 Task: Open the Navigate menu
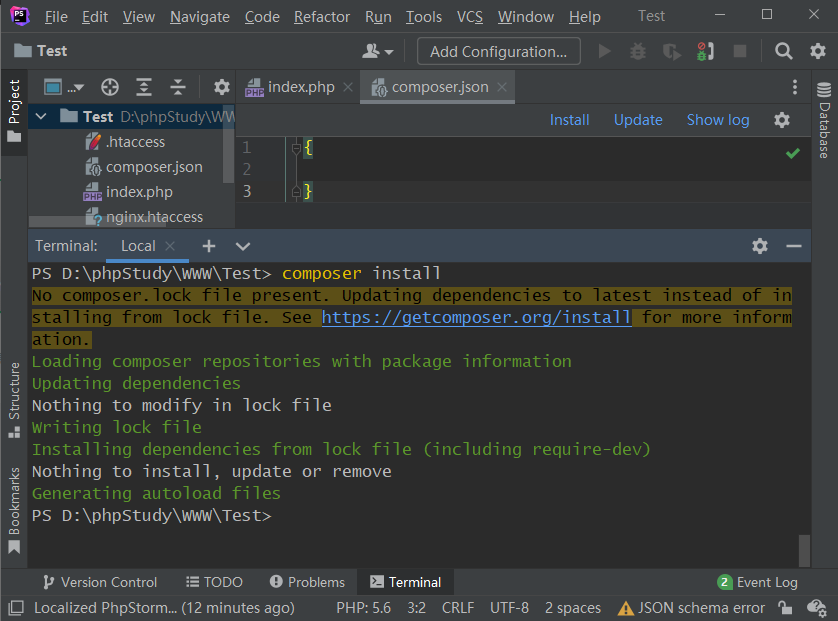point(200,17)
